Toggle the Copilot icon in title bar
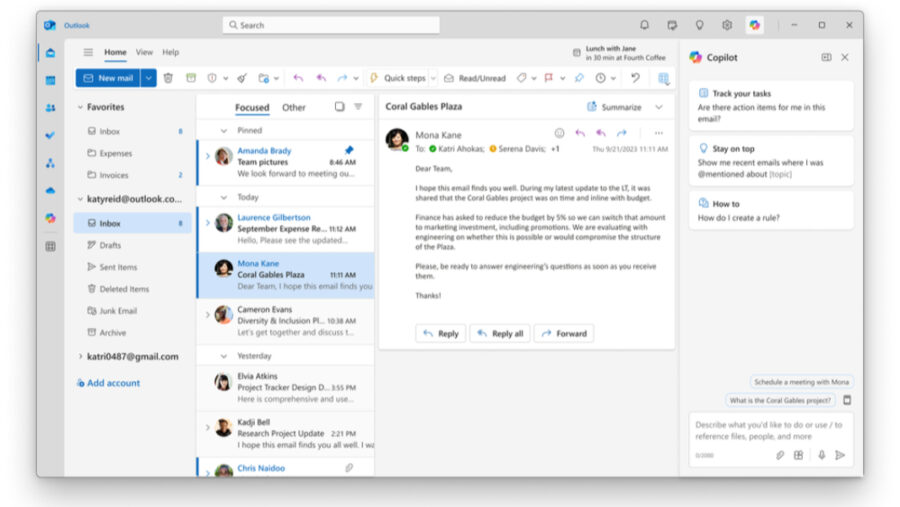Screen dimensions: 900x507 pos(755,25)
